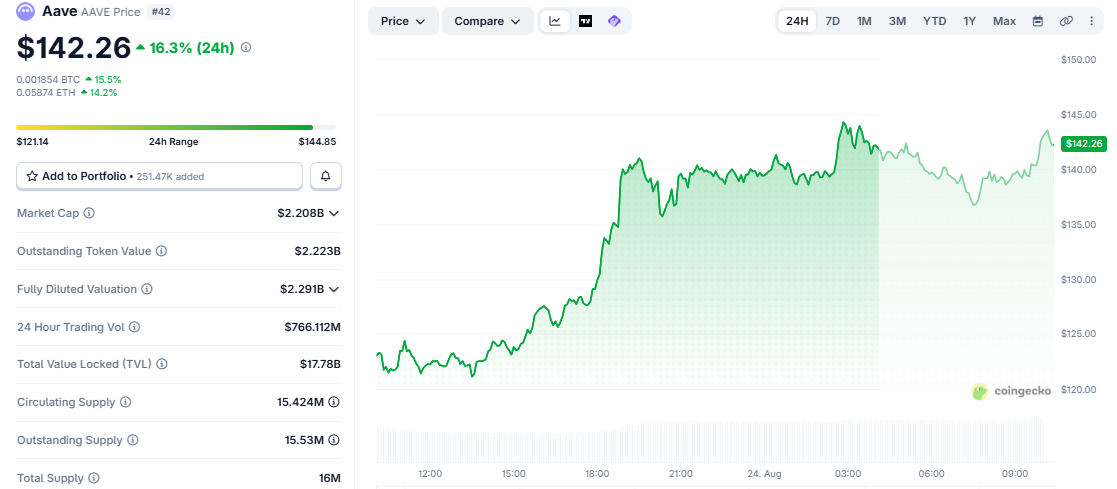Click the $766.112M trading volume value
Screen dimensions: 1117x489
312,326
